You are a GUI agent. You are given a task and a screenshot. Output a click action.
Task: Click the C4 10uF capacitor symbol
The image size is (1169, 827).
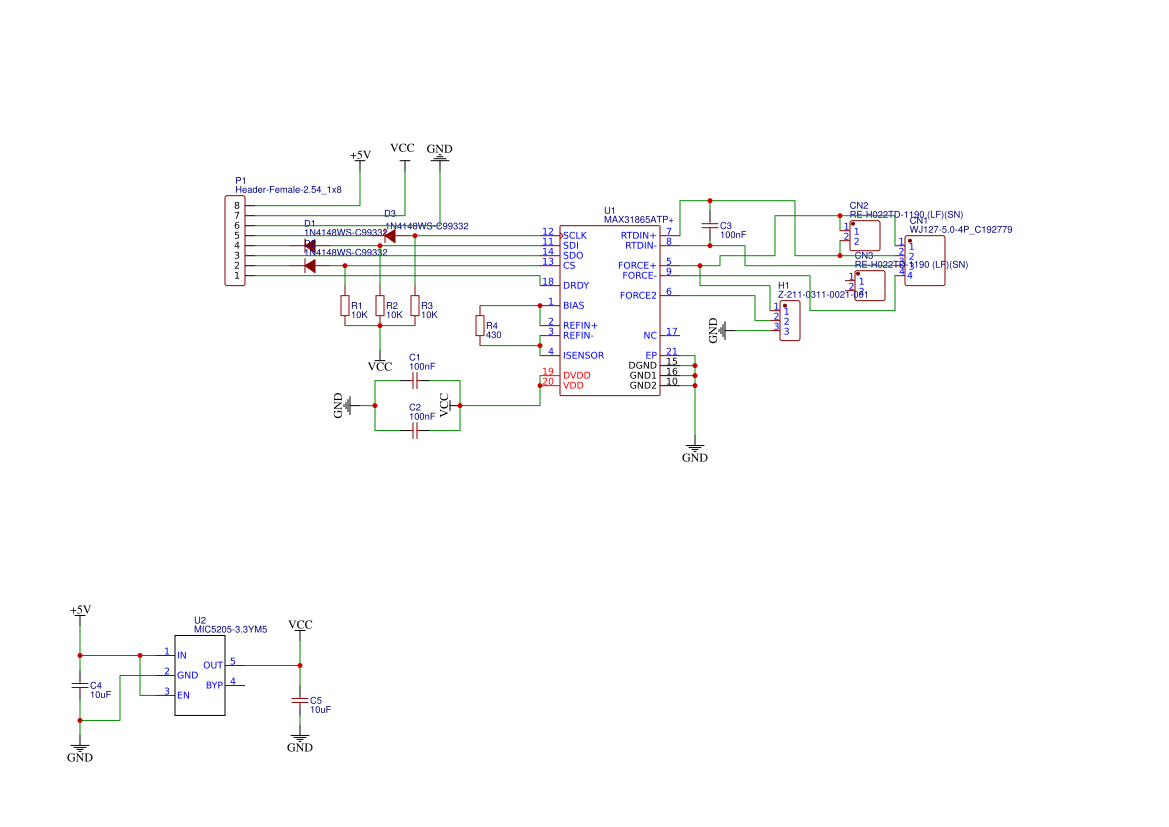click(x=80, y=685)
